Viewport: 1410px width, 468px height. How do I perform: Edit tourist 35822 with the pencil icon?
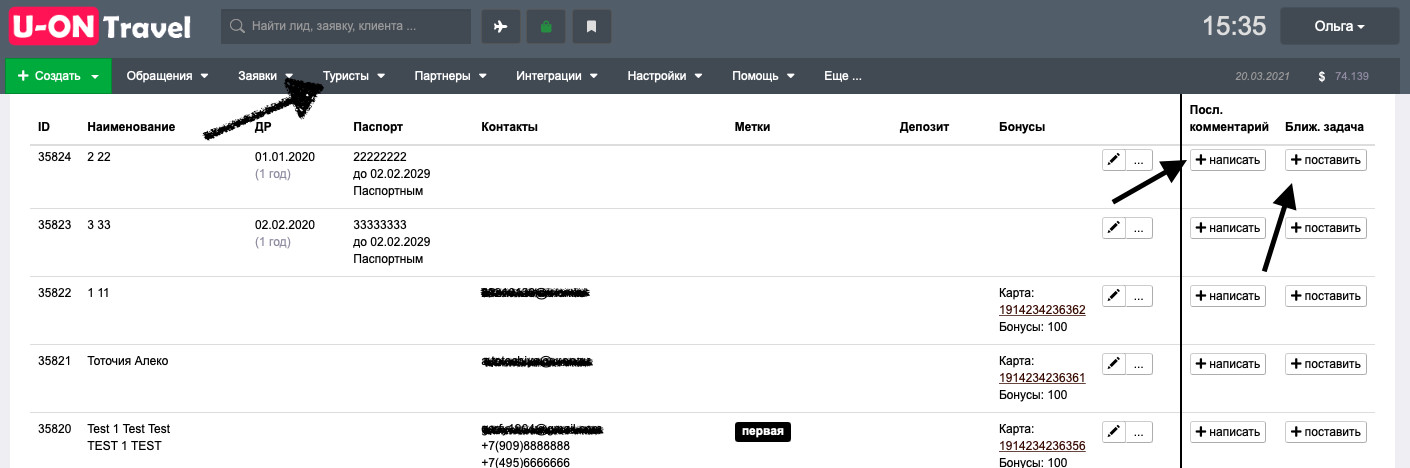tap(1113, 296)
